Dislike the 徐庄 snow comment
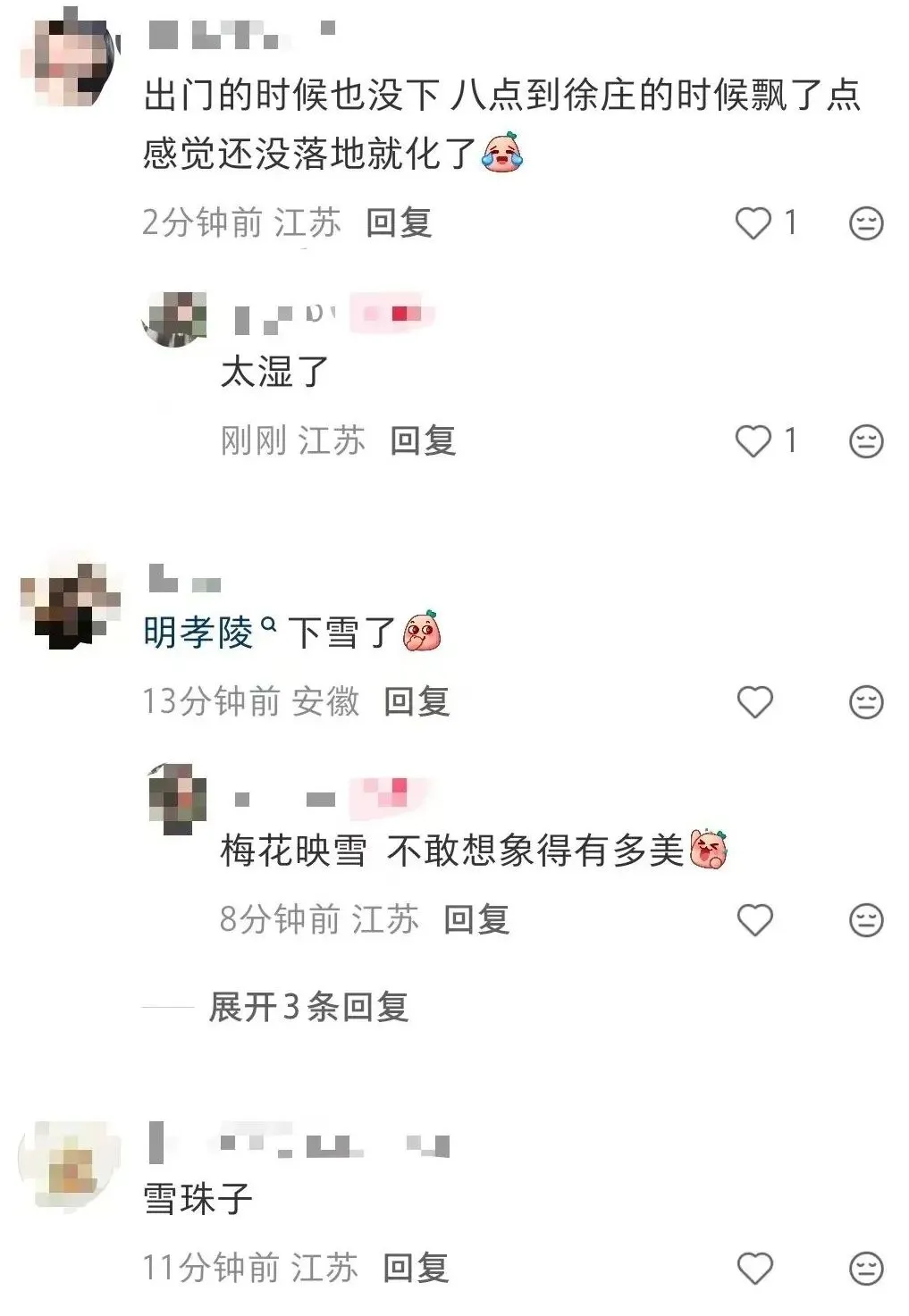Viewport: 909px width, 1316px height. click(x=865, y=223)
